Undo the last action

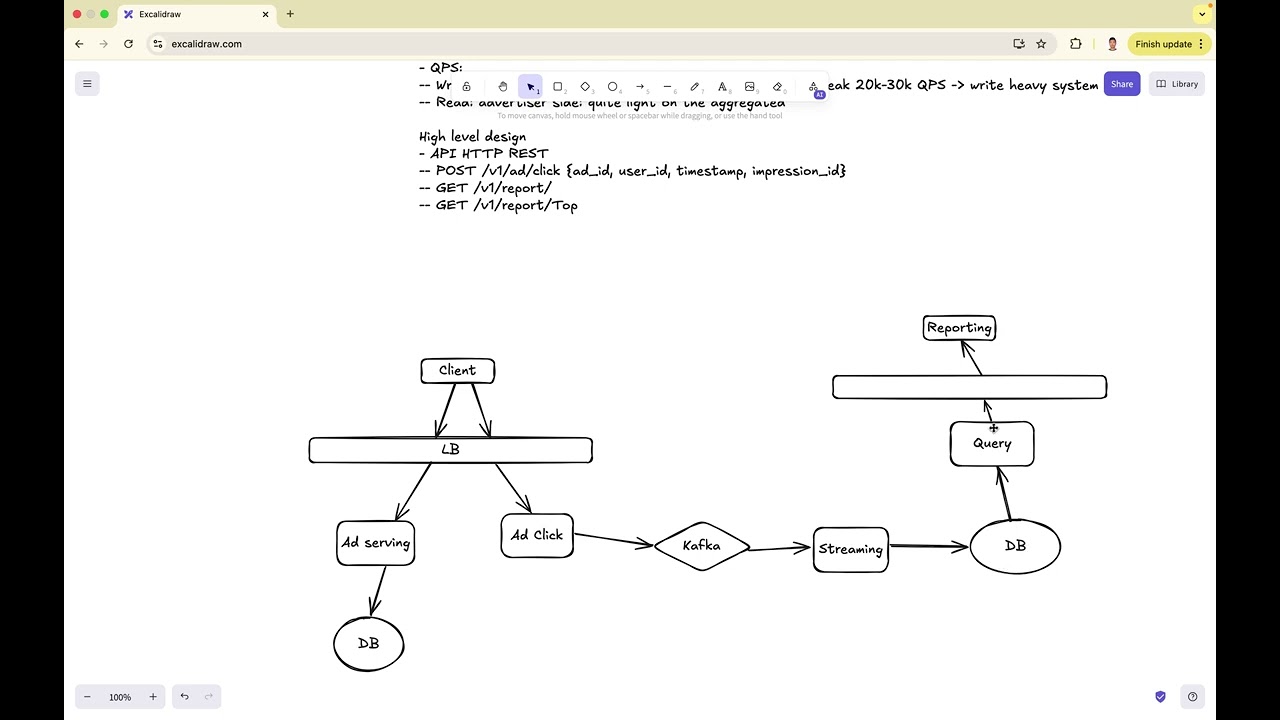pyautogui.click(x=184, y=697)
